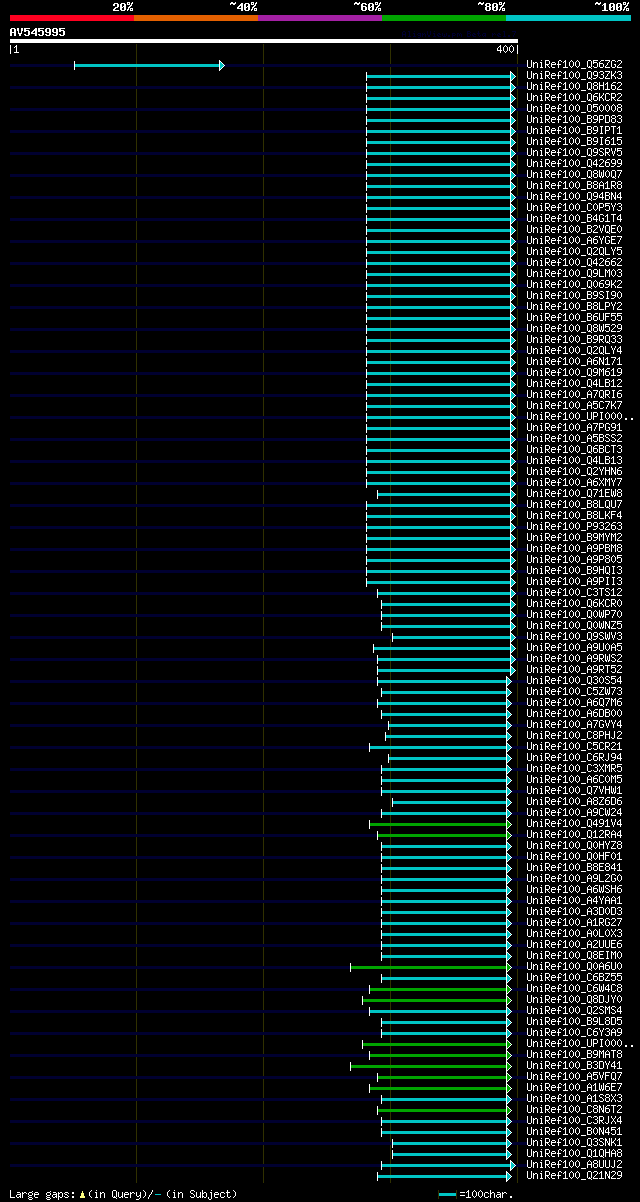Select label UniRef100_C5CR21
The height and width of the screenshot is (1202, 640).
[x=574, y=747]
